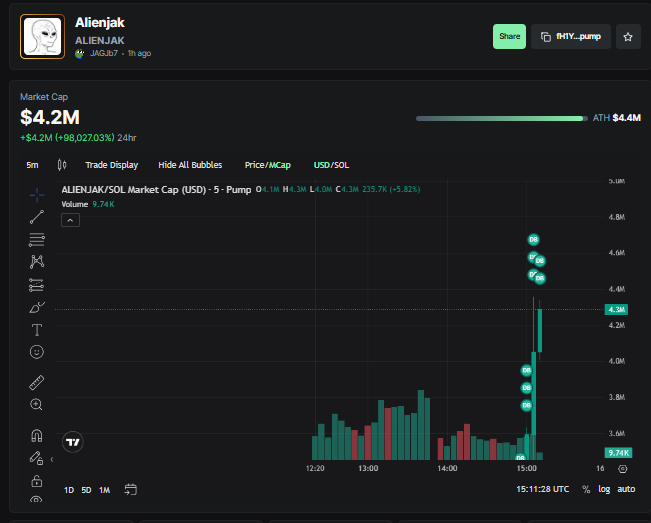Switch the Price/MCap display
This screenshot has width=651, height=523.
click(268, 165)
